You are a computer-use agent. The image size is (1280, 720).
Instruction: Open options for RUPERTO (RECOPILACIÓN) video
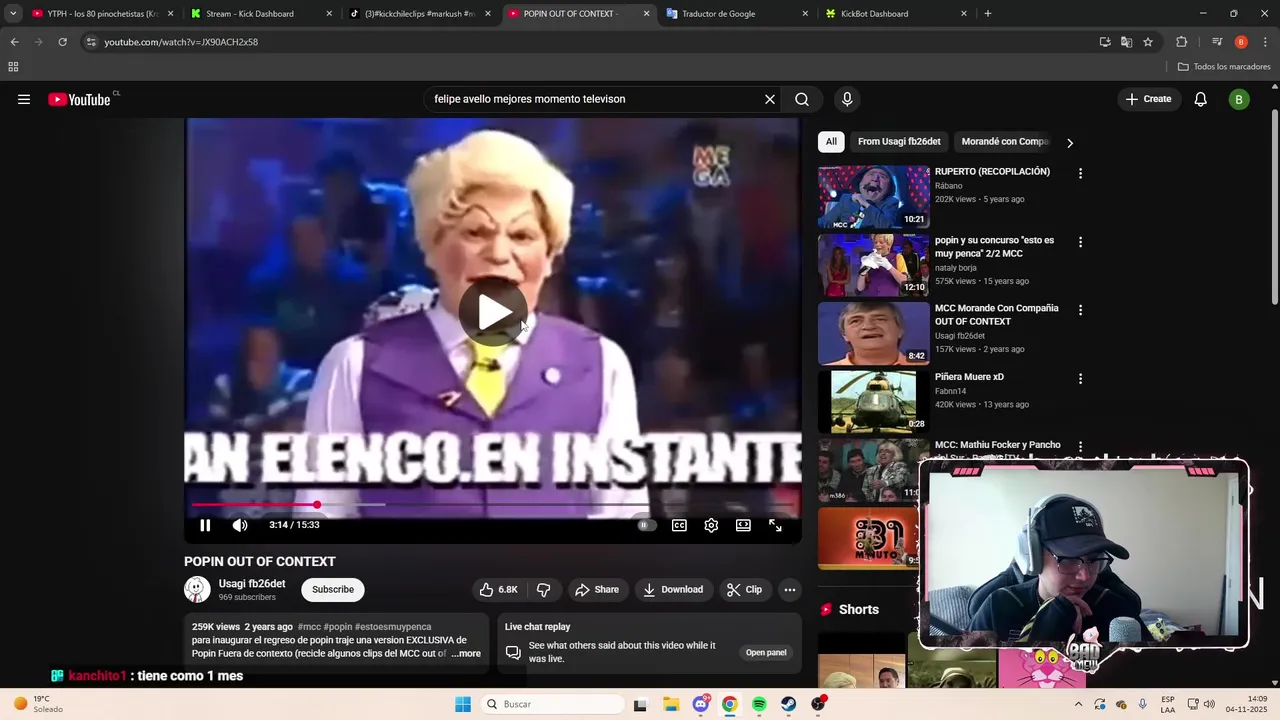(1080, 174)
